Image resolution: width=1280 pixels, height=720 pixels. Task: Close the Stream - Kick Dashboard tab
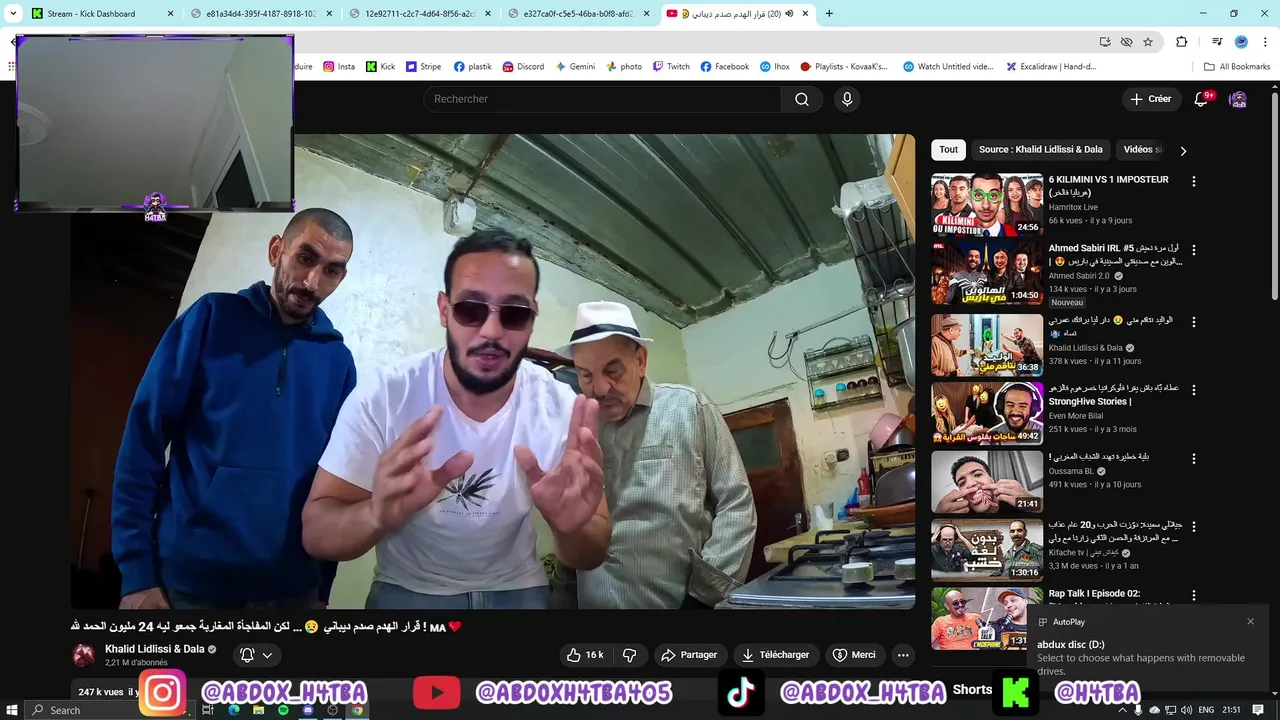(x=170, y=14)
